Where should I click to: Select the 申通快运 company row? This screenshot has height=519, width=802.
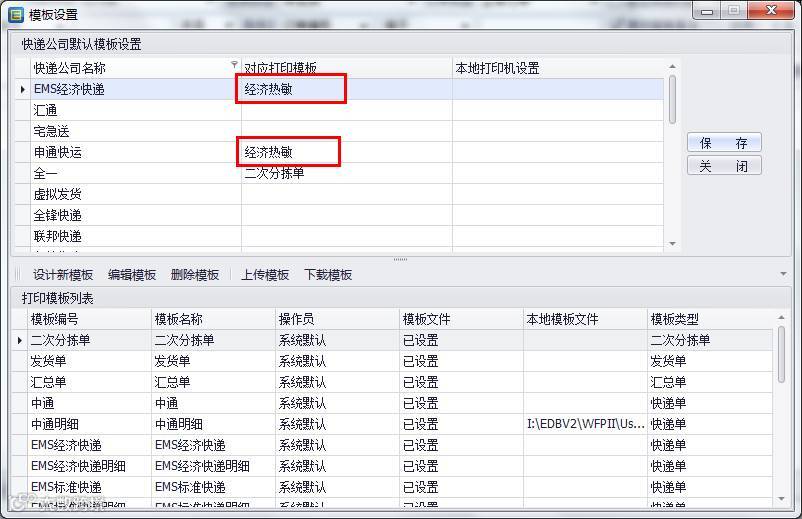pos(340,152)
